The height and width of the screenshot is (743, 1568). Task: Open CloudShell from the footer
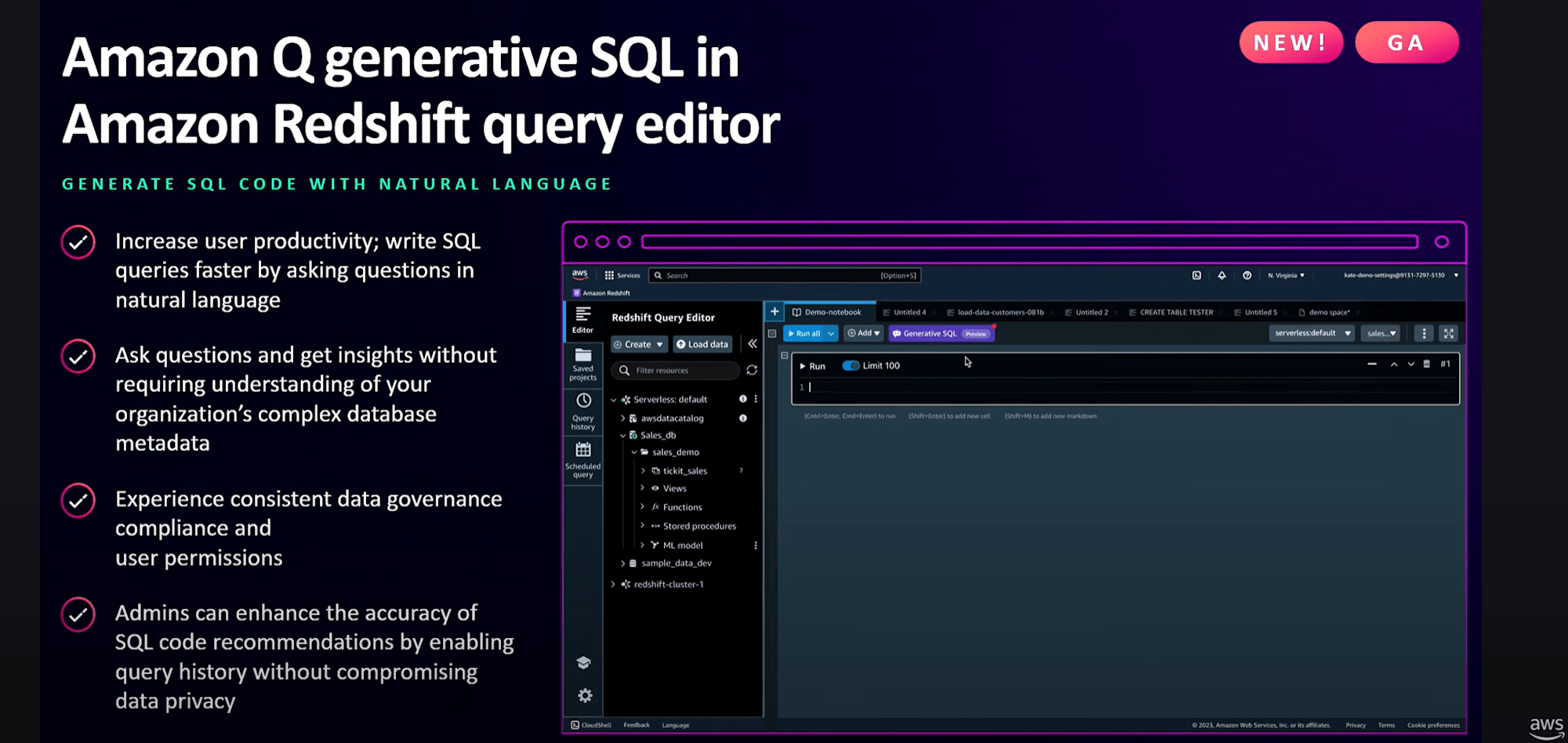(591, 725)
